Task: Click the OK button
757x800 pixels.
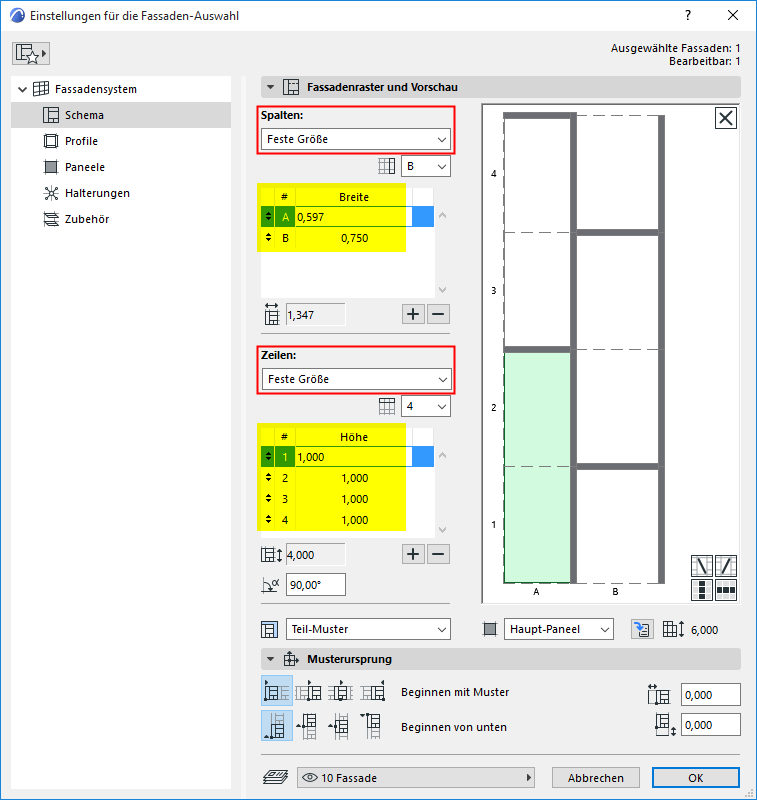Action: coord(695,778)
